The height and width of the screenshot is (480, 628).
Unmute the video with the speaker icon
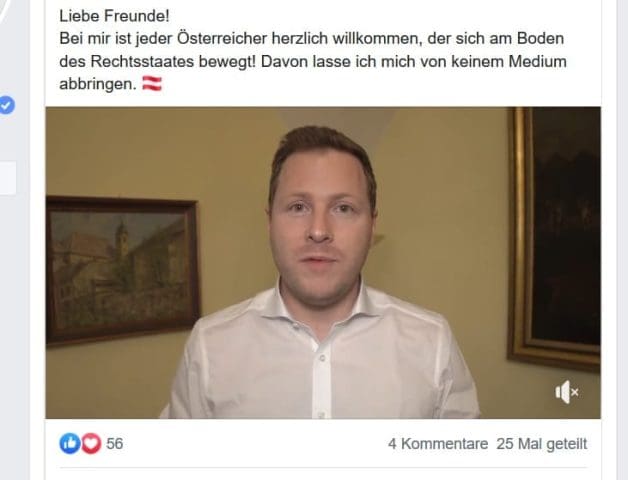pos(566,392)
